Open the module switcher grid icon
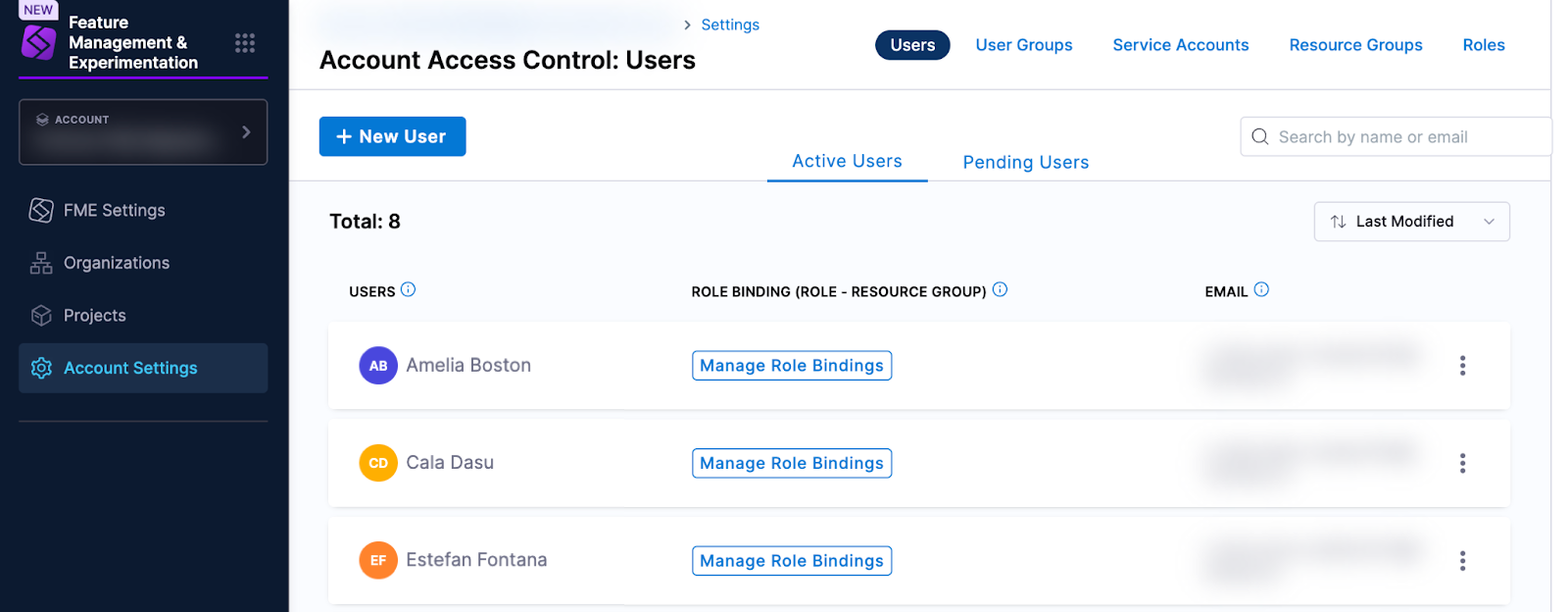 pyautogui.click(x=245, y=42)
